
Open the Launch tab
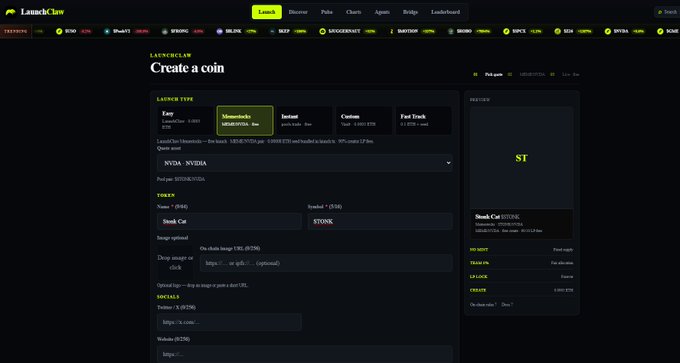coord(267,12)
